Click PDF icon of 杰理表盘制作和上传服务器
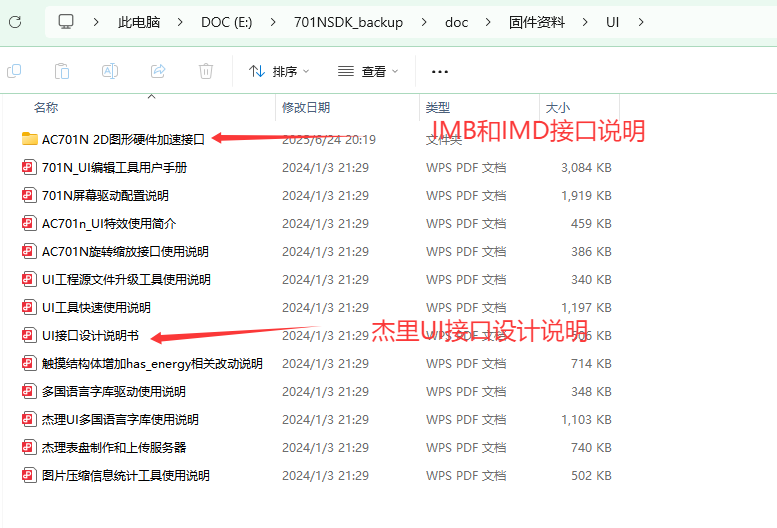Screen dimensions: 777x528 coord(29,447)
